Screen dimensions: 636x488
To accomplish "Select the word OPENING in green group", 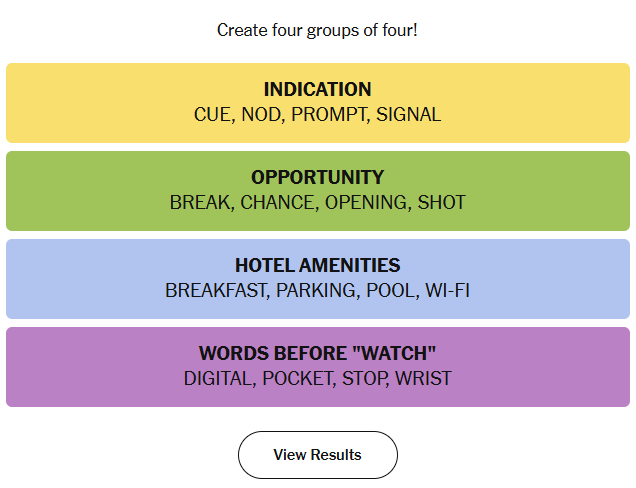I will [366, 202].
